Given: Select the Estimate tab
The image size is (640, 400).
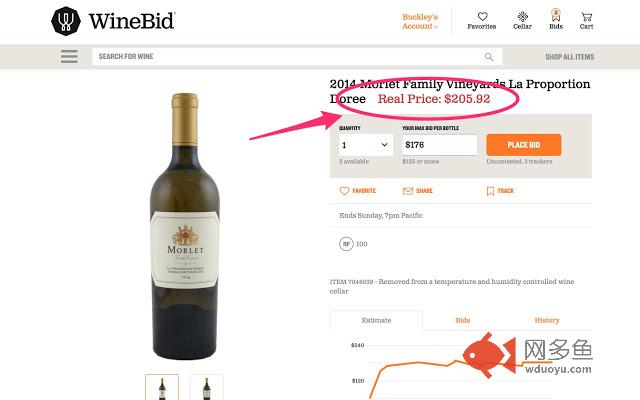Looking at the screenshot, I should (x=376, y=320).
